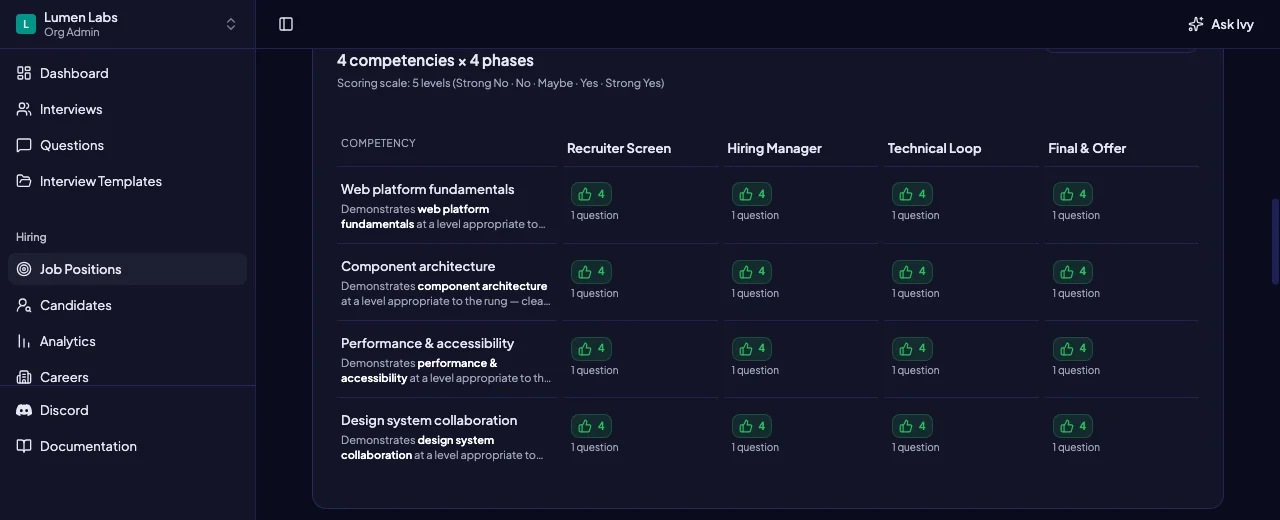Screen dimensions: 1280x520
Task: Click the Lumen Labs L logo icon
Action: click(26, 24)
